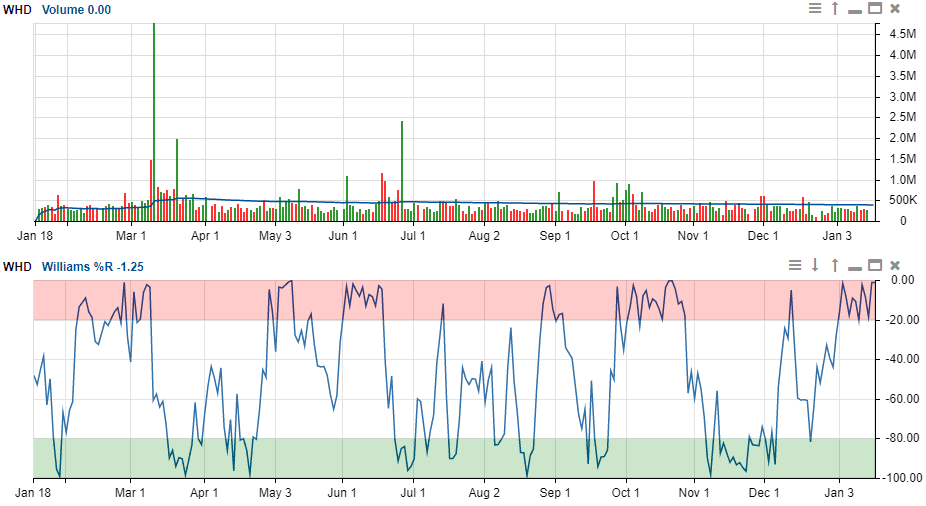Open the Williams %R panel settings menu

(795, 265)
